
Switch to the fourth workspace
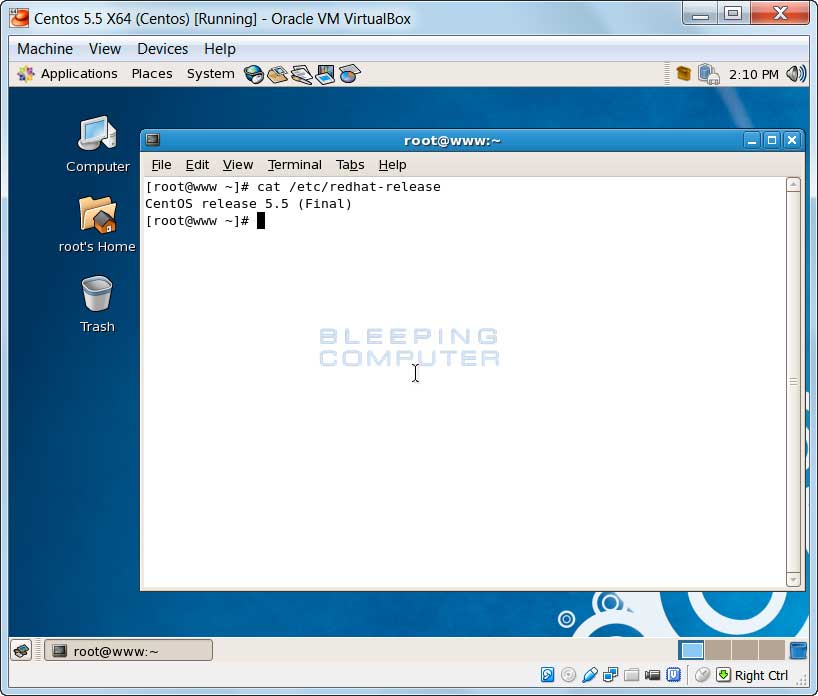772,651
